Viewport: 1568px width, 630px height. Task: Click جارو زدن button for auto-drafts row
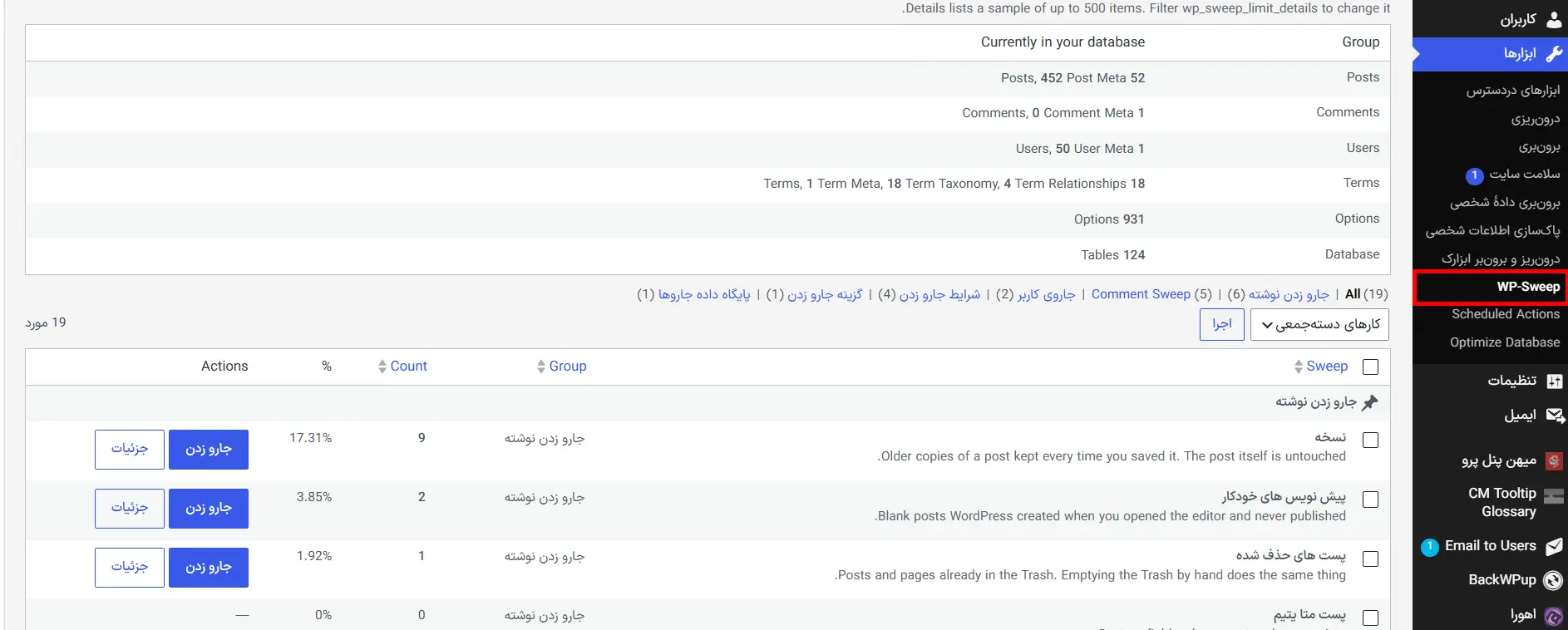click(x=209, y=509)
